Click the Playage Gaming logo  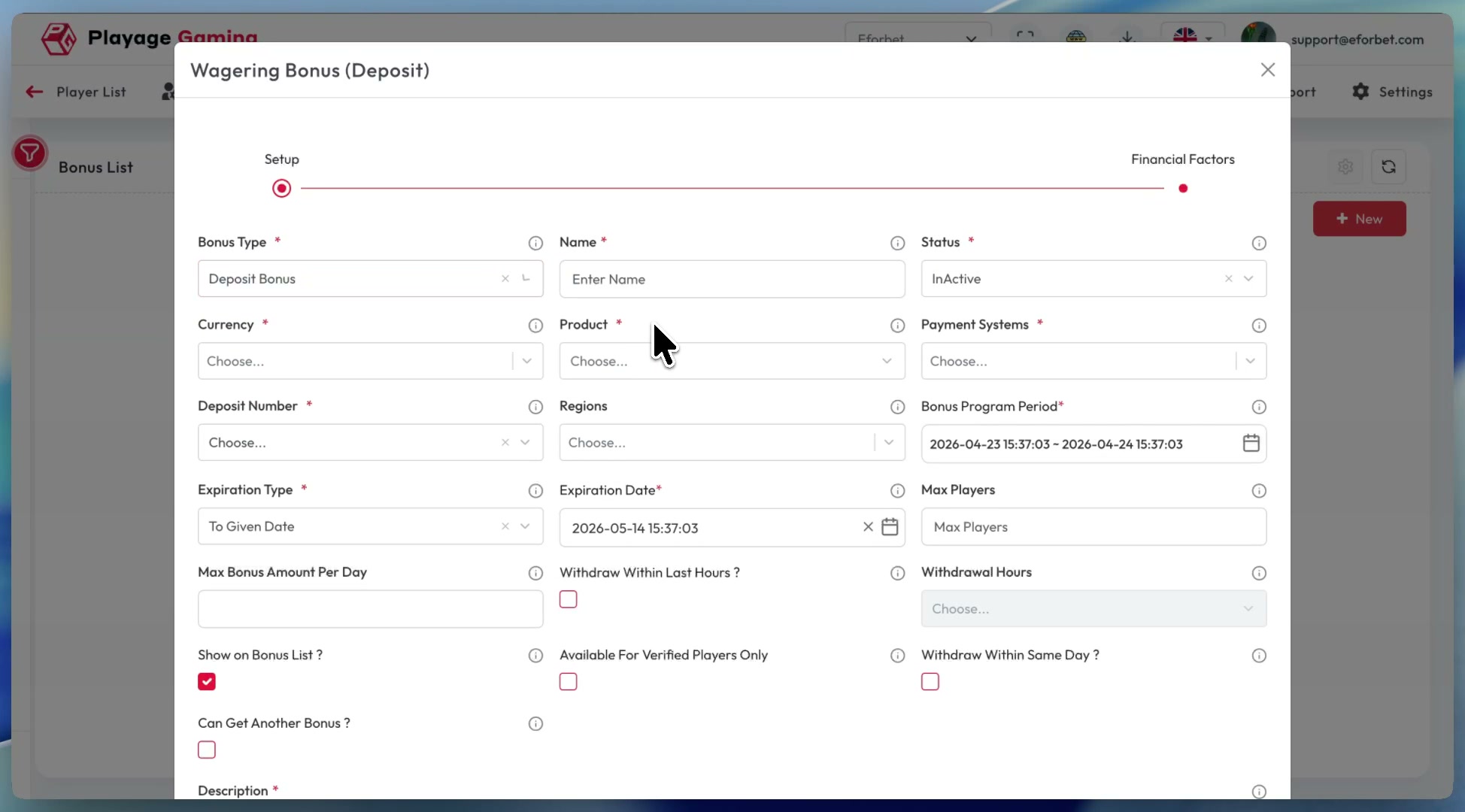[149, 37]
